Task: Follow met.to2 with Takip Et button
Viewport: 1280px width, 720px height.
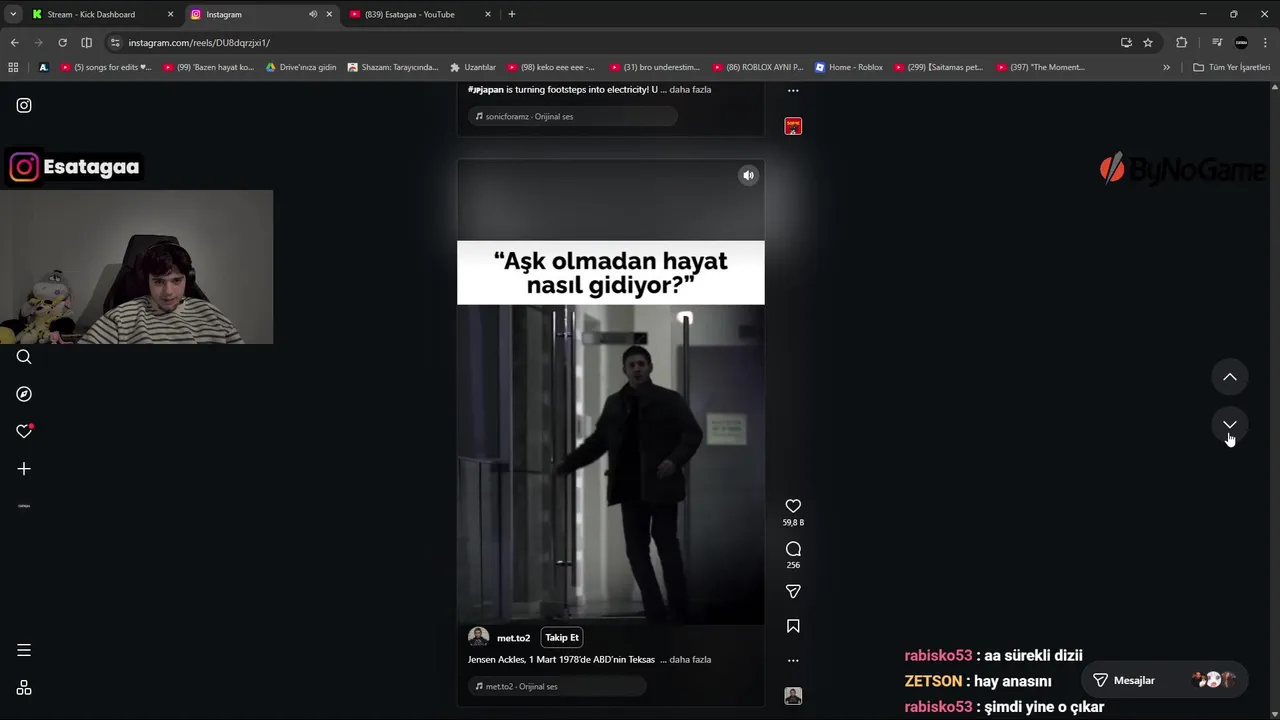Action: pos(562,637)
